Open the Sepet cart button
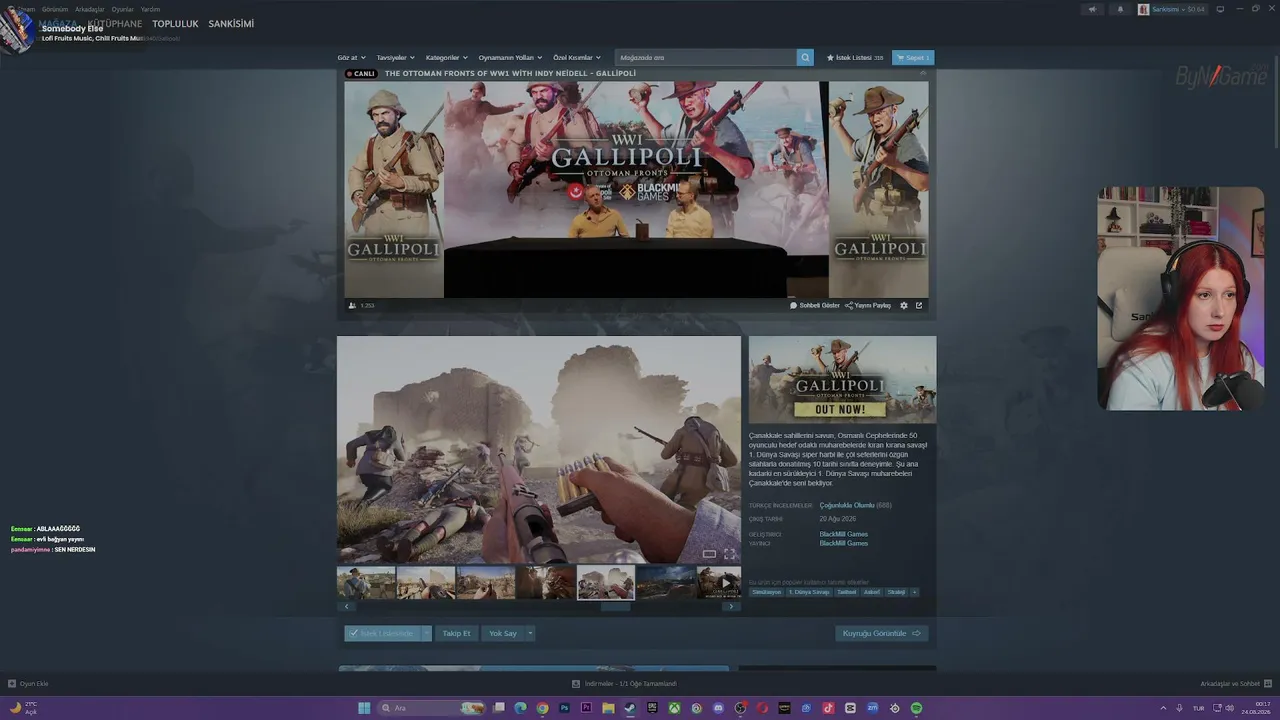1280x720 pixels. [x=913, y=57]
